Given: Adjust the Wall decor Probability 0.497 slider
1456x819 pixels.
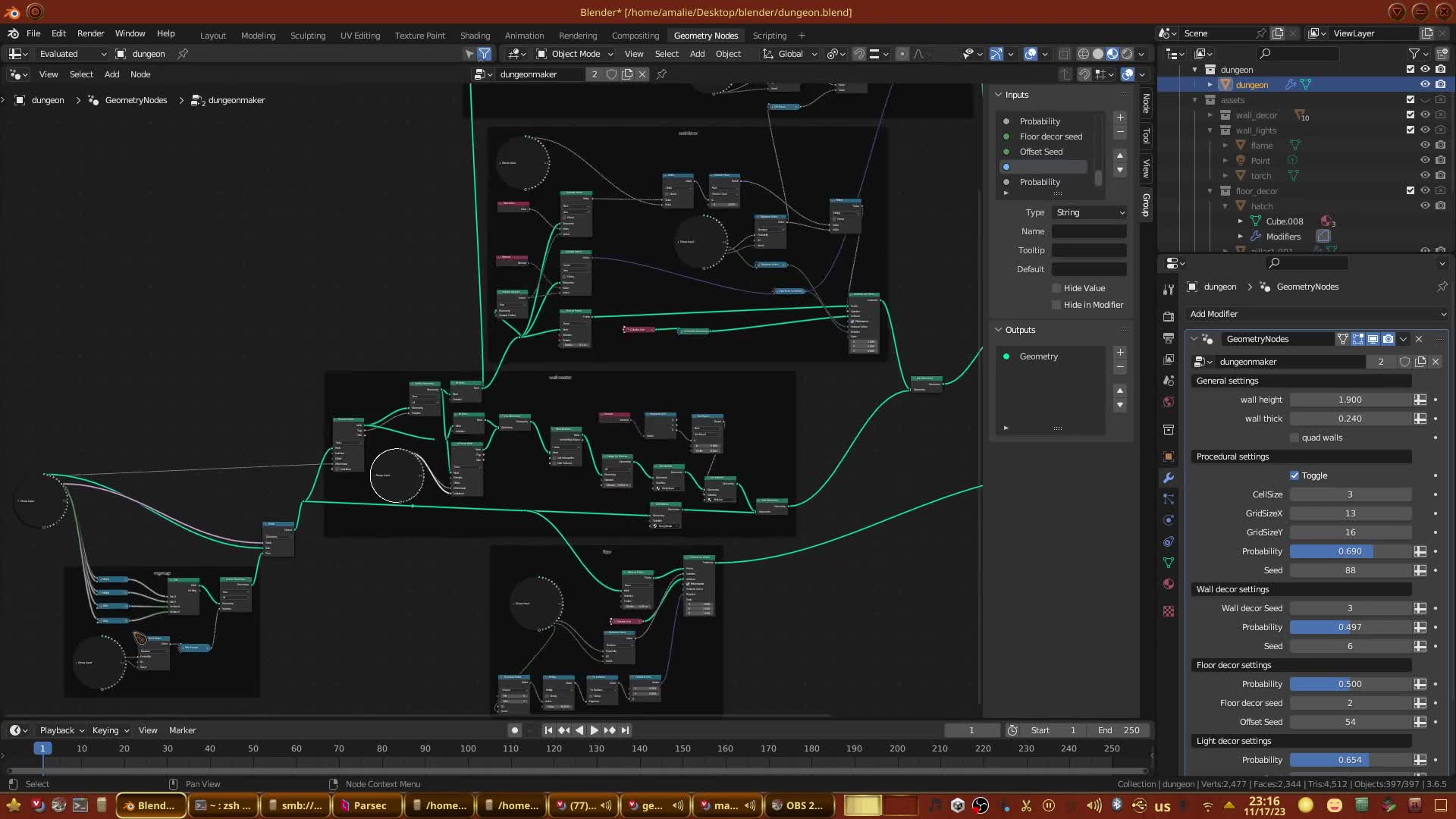Looking at the screenshot, I should (x=1350, y=627).
